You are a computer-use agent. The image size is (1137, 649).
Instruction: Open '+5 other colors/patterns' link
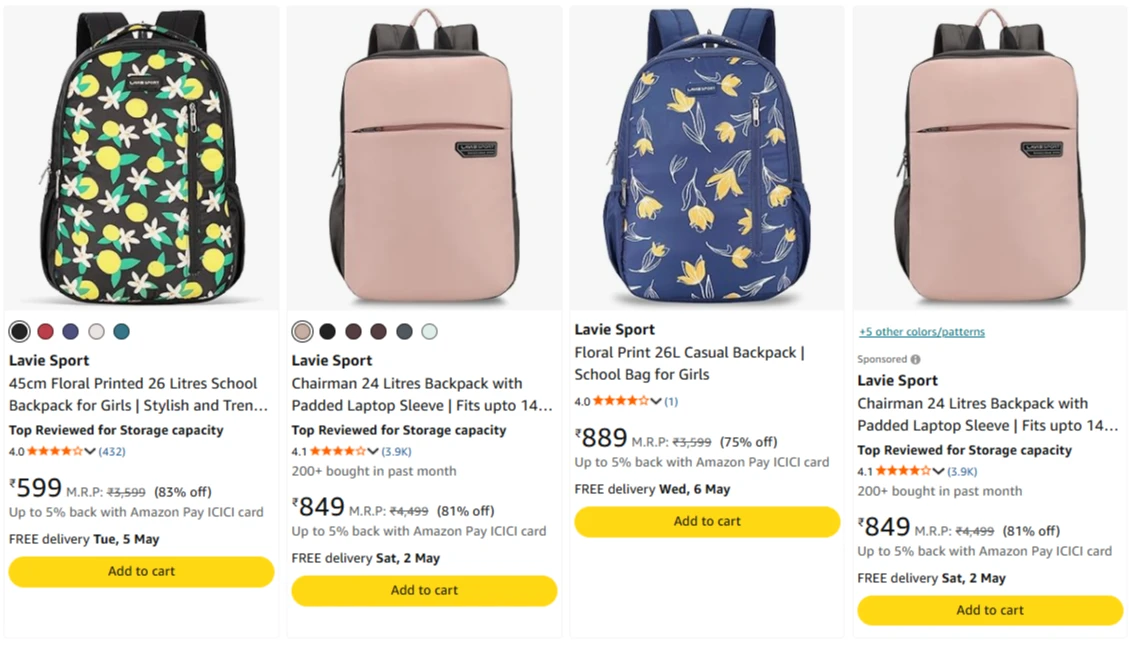921,332
